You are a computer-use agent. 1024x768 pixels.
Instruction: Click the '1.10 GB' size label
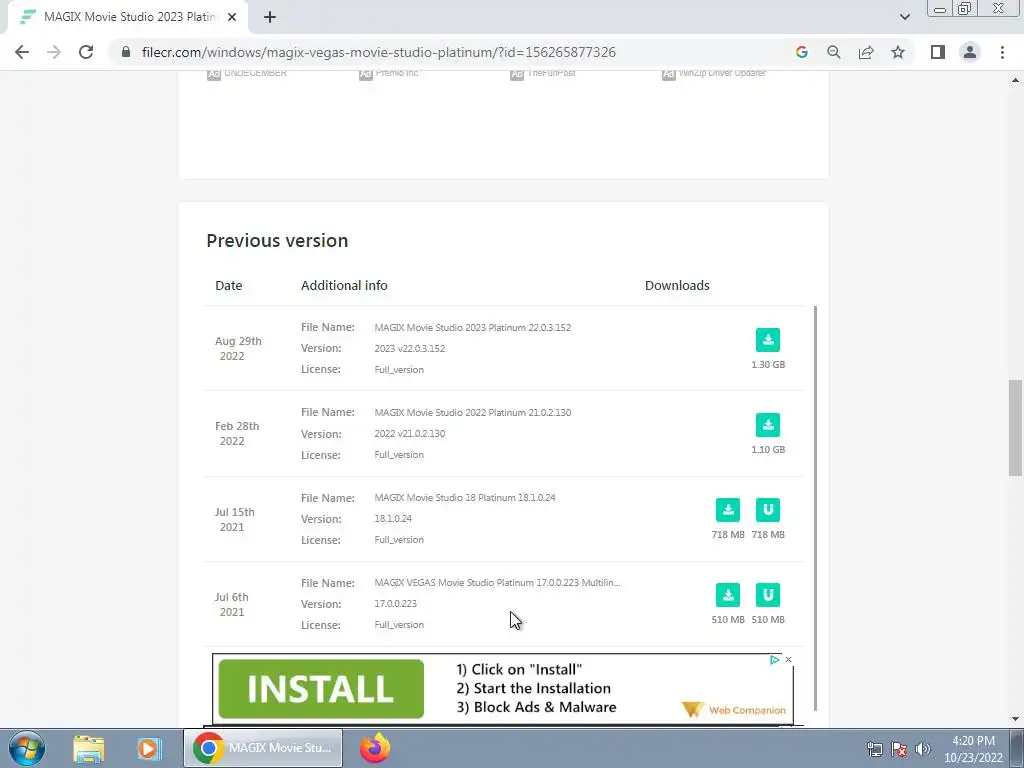click(x=768, y=449)
